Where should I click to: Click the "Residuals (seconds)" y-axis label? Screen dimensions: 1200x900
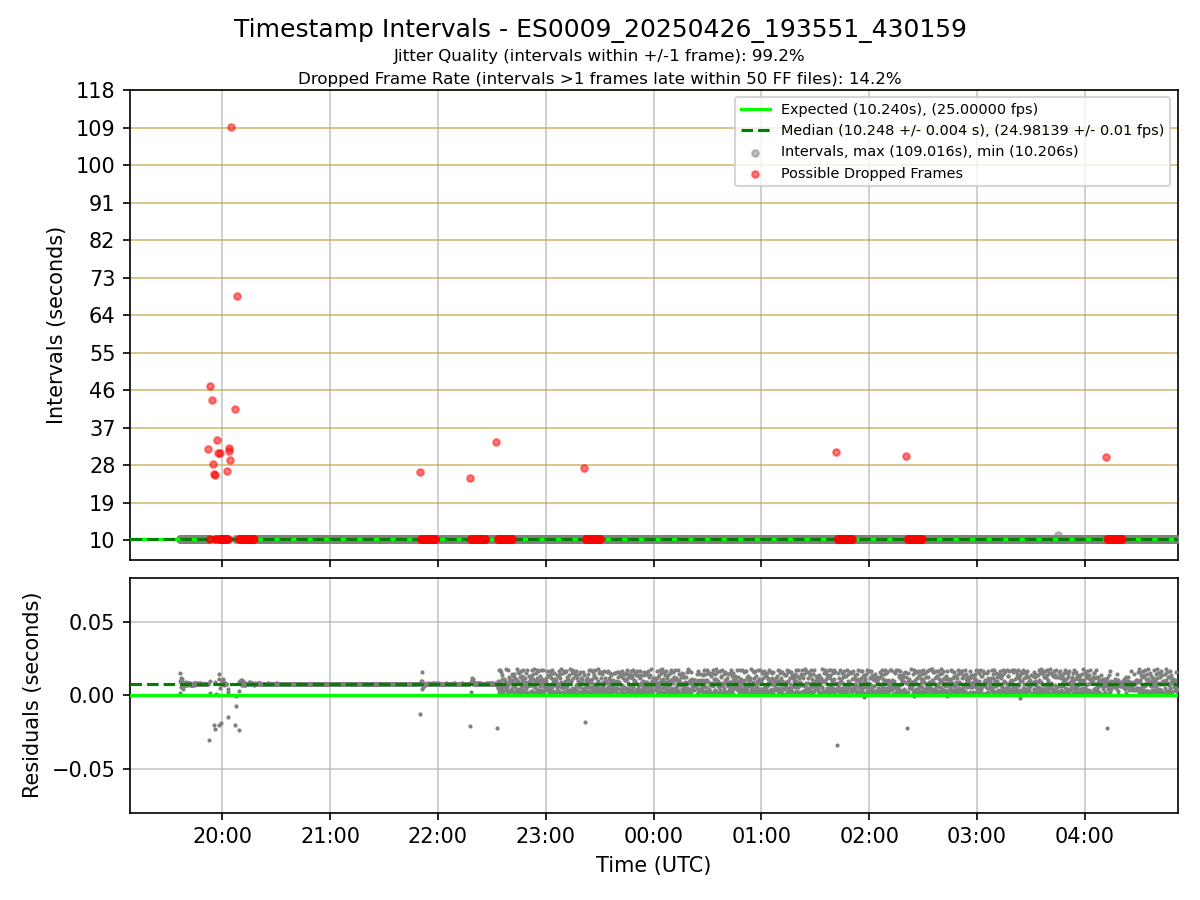click(32, 695)
